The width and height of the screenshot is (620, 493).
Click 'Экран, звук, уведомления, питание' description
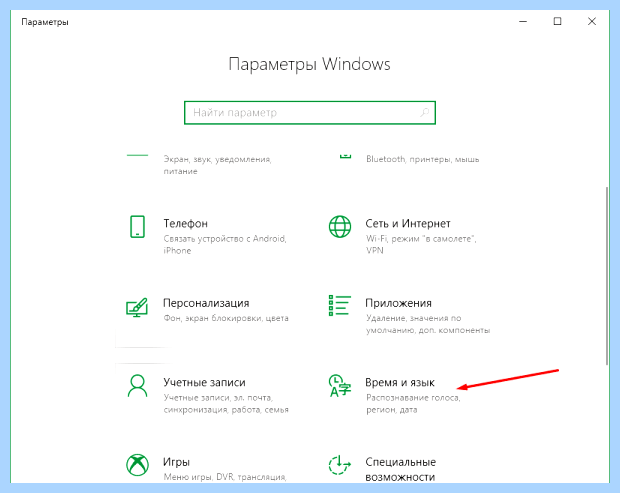(x=217, y=165)
